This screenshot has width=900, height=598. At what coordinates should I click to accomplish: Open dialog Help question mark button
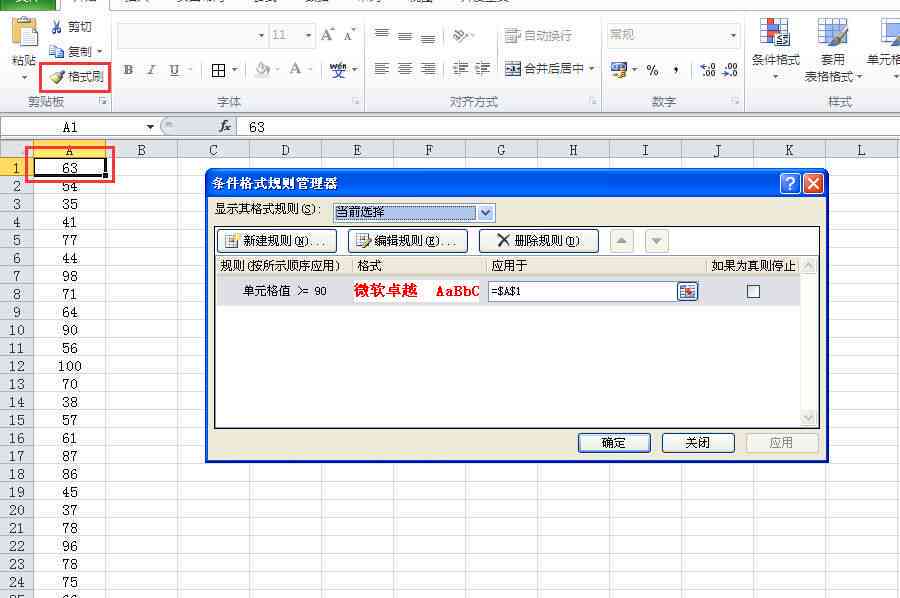[790, 184]
